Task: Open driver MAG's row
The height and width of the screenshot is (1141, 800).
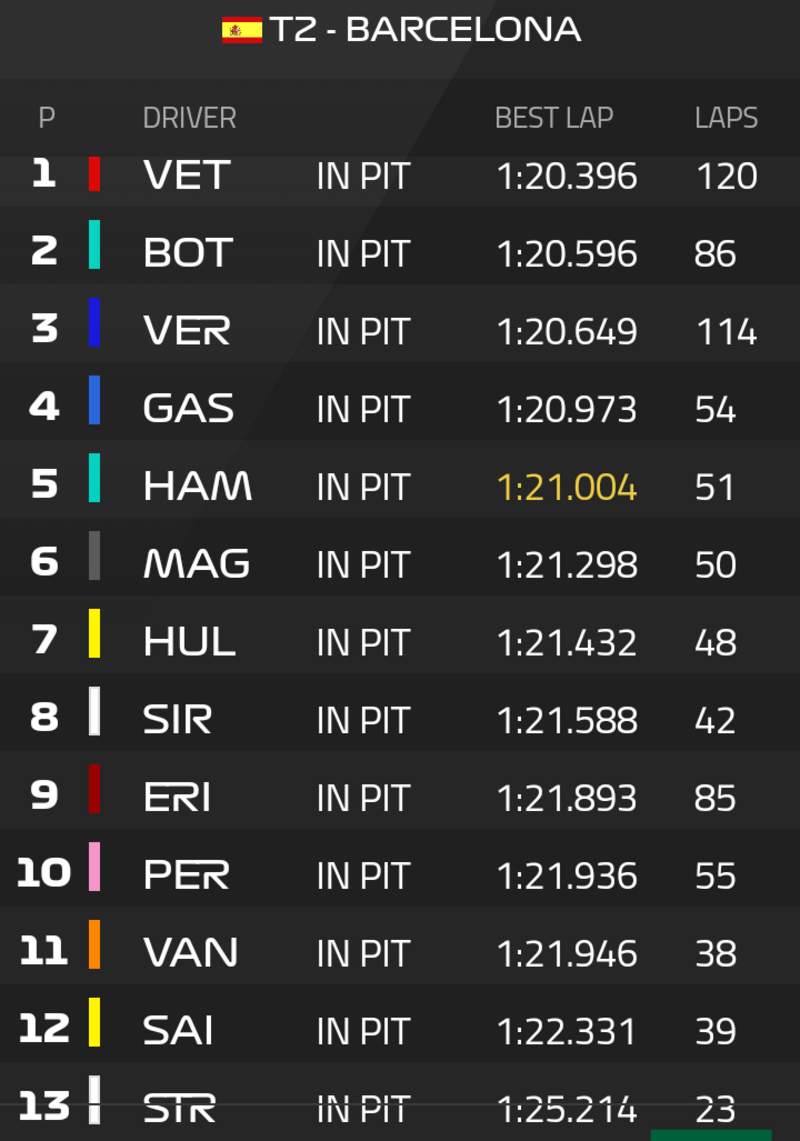Action: (196, 564)
